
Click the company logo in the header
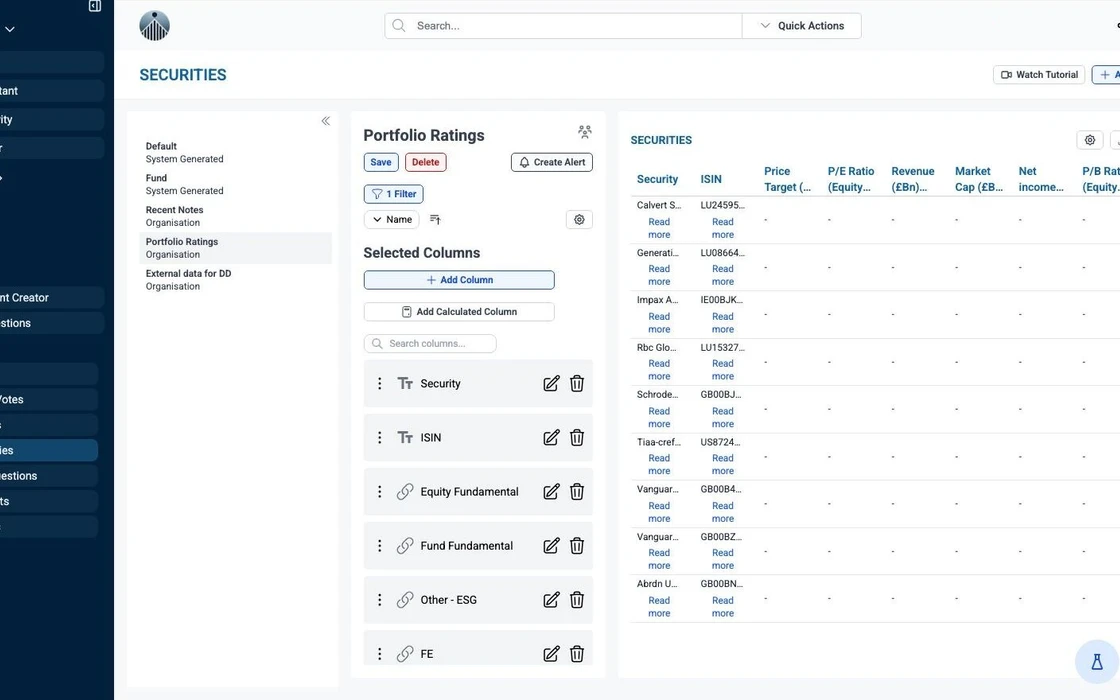point(154,26)
